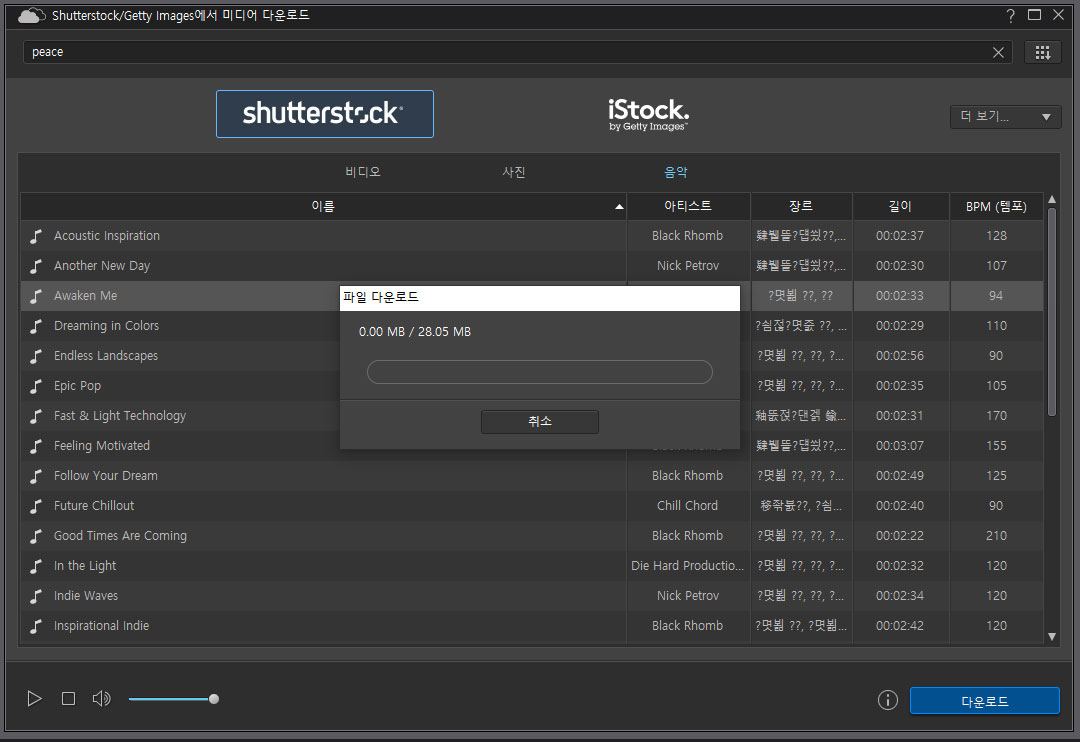Image resolution: width=1080 pixels, height=742 pixels.
Task: Switch to the 비디오 tab
Action: point(363,172)
